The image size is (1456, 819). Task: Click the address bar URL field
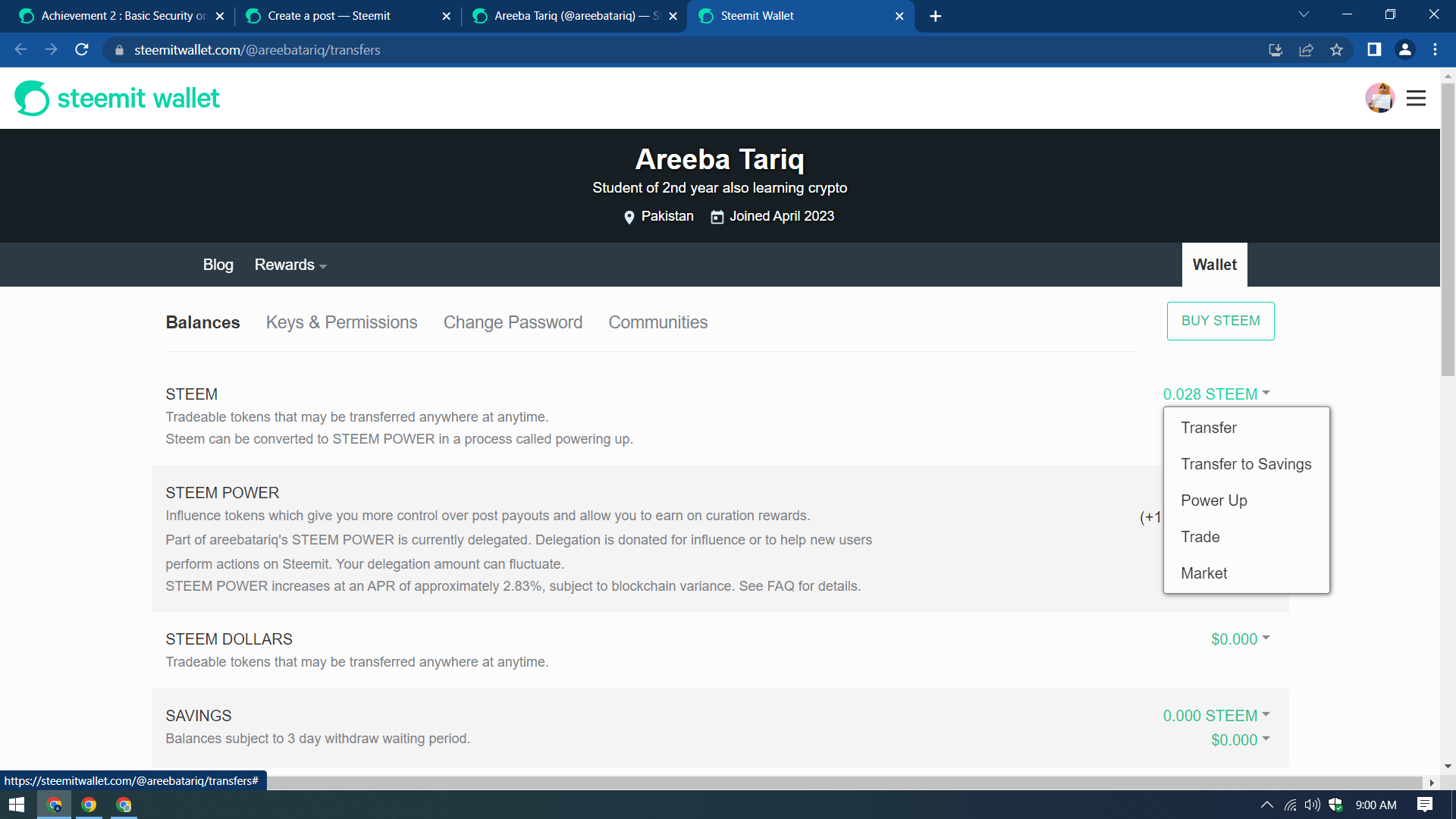point(682,50)
